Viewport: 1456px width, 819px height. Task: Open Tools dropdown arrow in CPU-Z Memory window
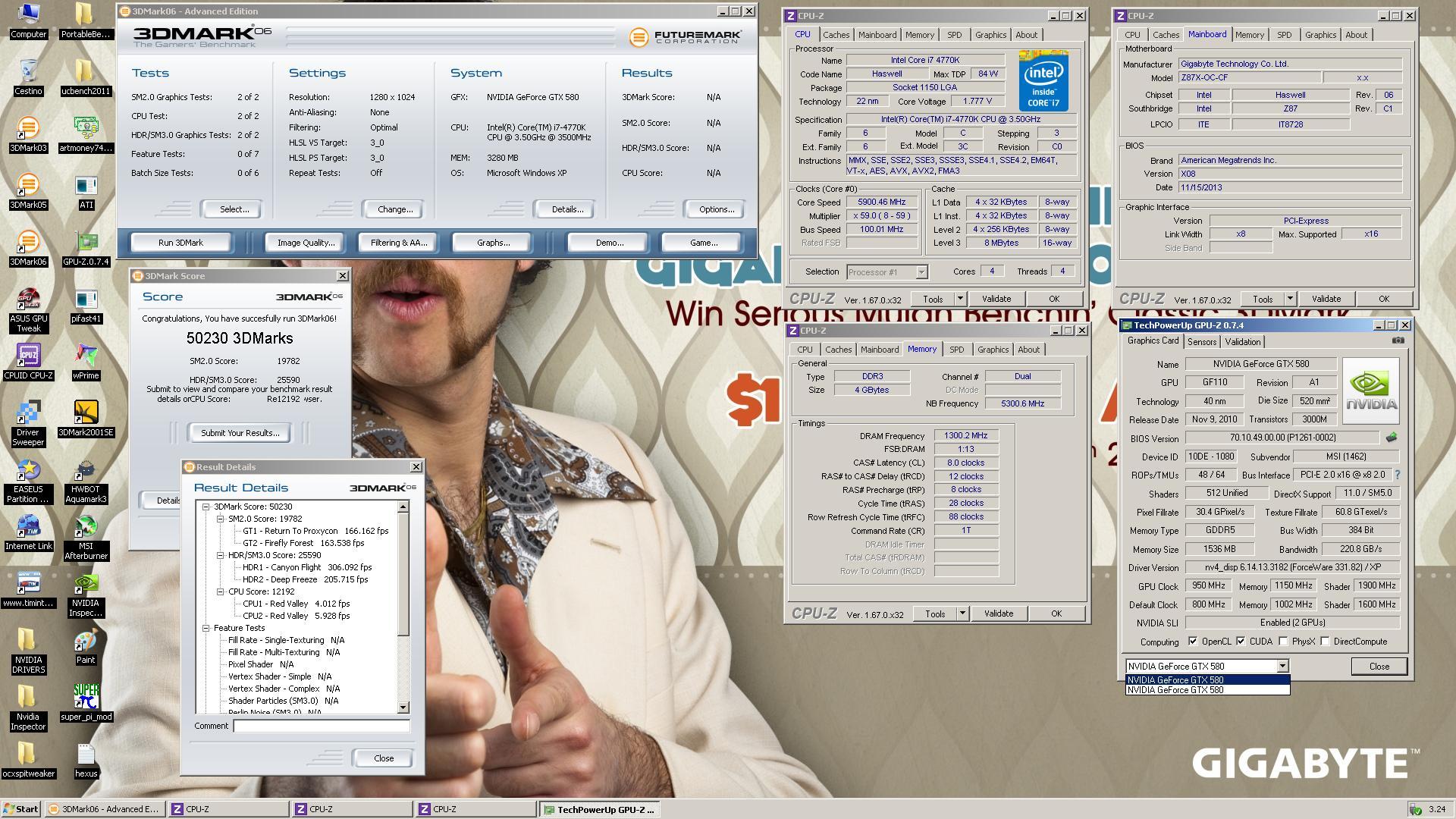click(x=962, y=613)
